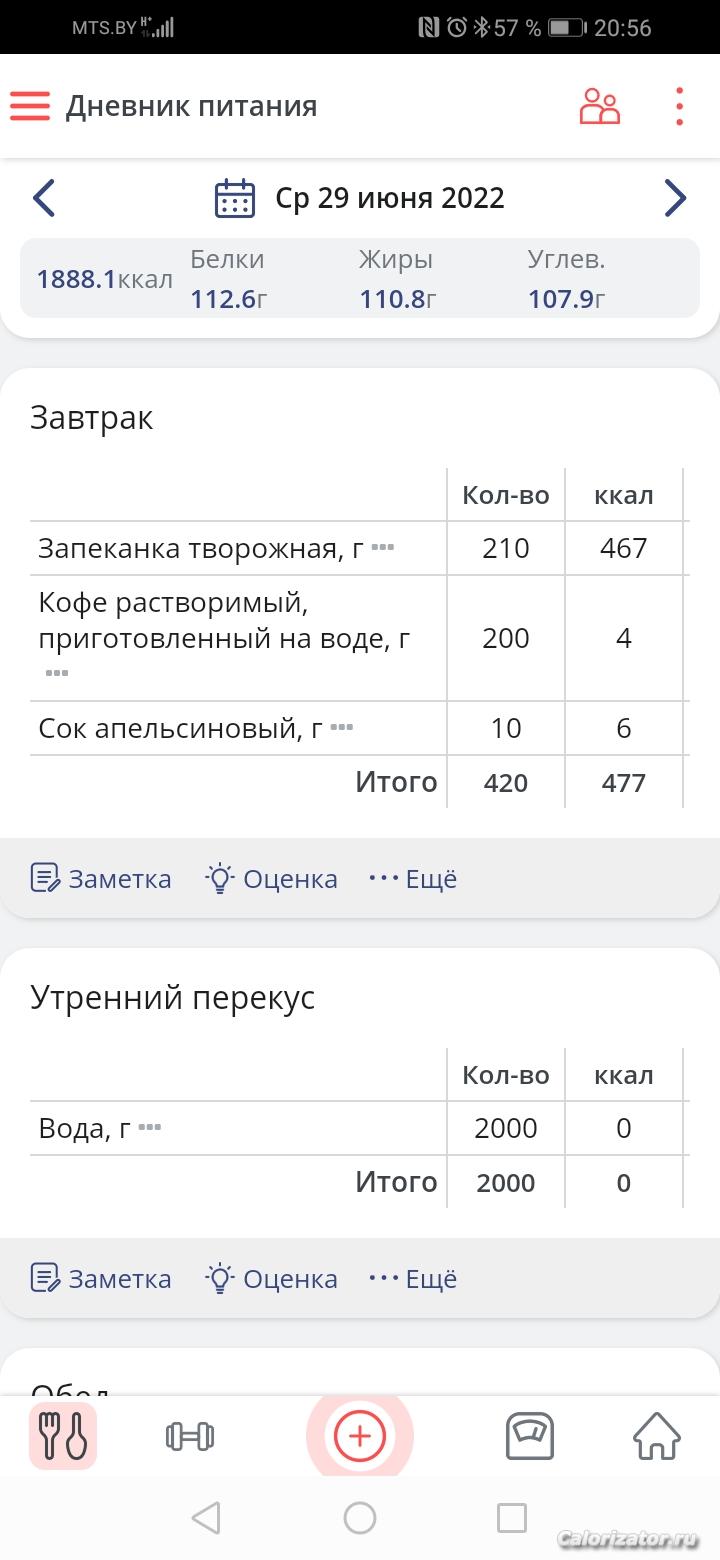Tap the red plus add button
The image size is (720, 1560).
click(x=359, y=1437)
